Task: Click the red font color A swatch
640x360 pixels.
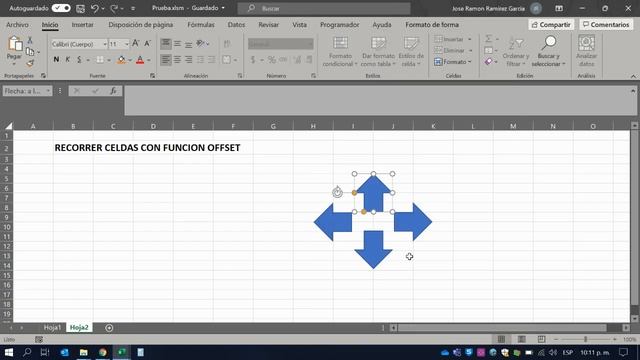Action: tap(140, 60)
